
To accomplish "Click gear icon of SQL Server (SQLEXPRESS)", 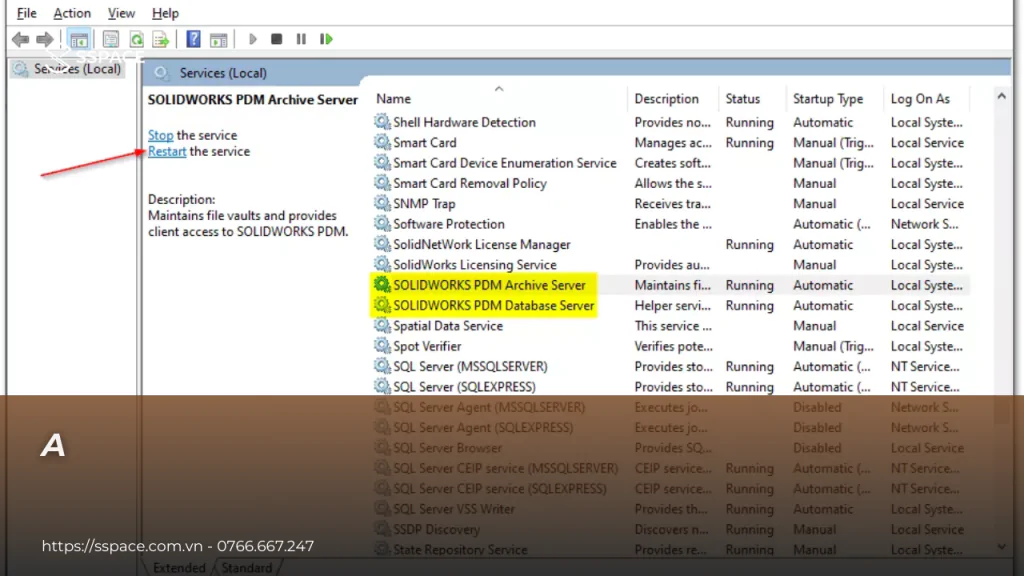I will pyautogui.click(x=381, y=386).
